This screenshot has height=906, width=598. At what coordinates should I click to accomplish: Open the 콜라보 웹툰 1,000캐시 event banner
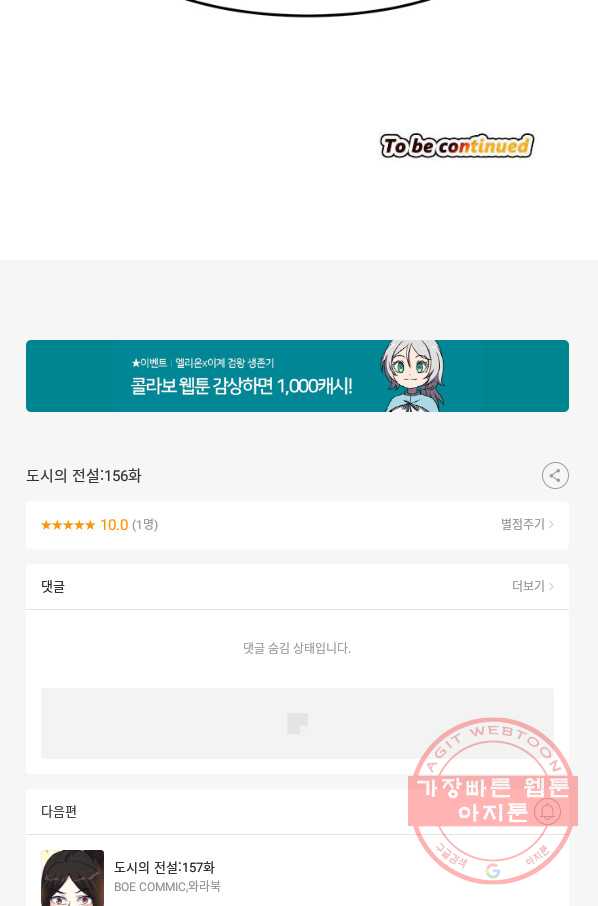tap(297, 376)
